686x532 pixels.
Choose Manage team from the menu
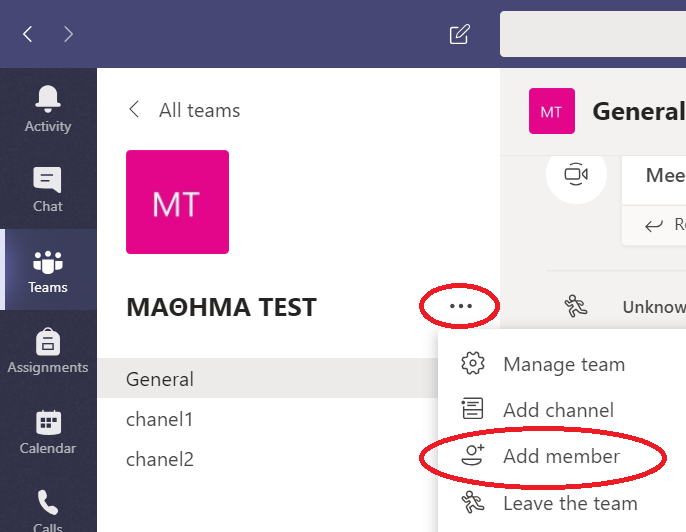pos(562,364)
